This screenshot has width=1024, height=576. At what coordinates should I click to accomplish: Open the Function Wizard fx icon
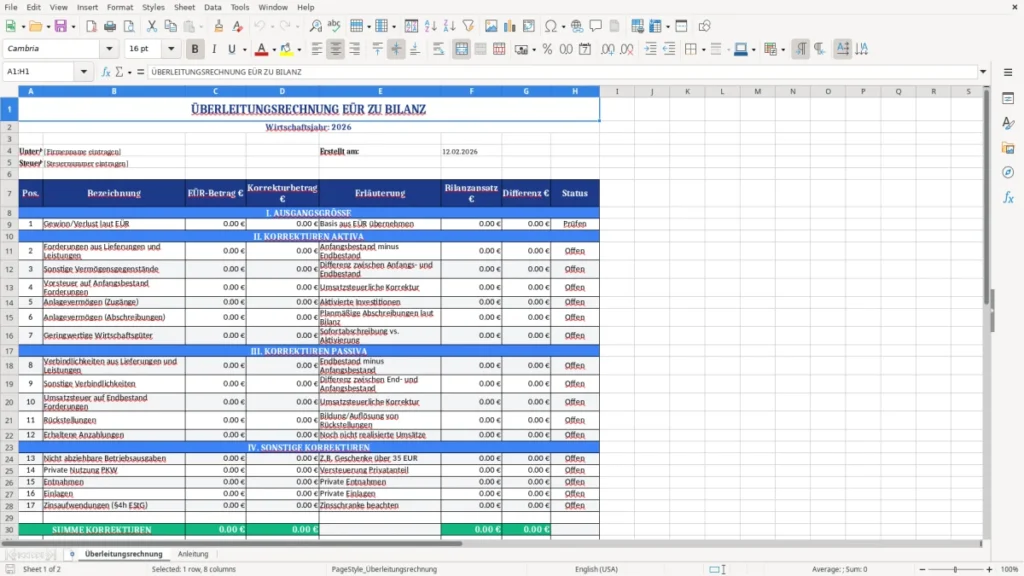tap(106, 72)
